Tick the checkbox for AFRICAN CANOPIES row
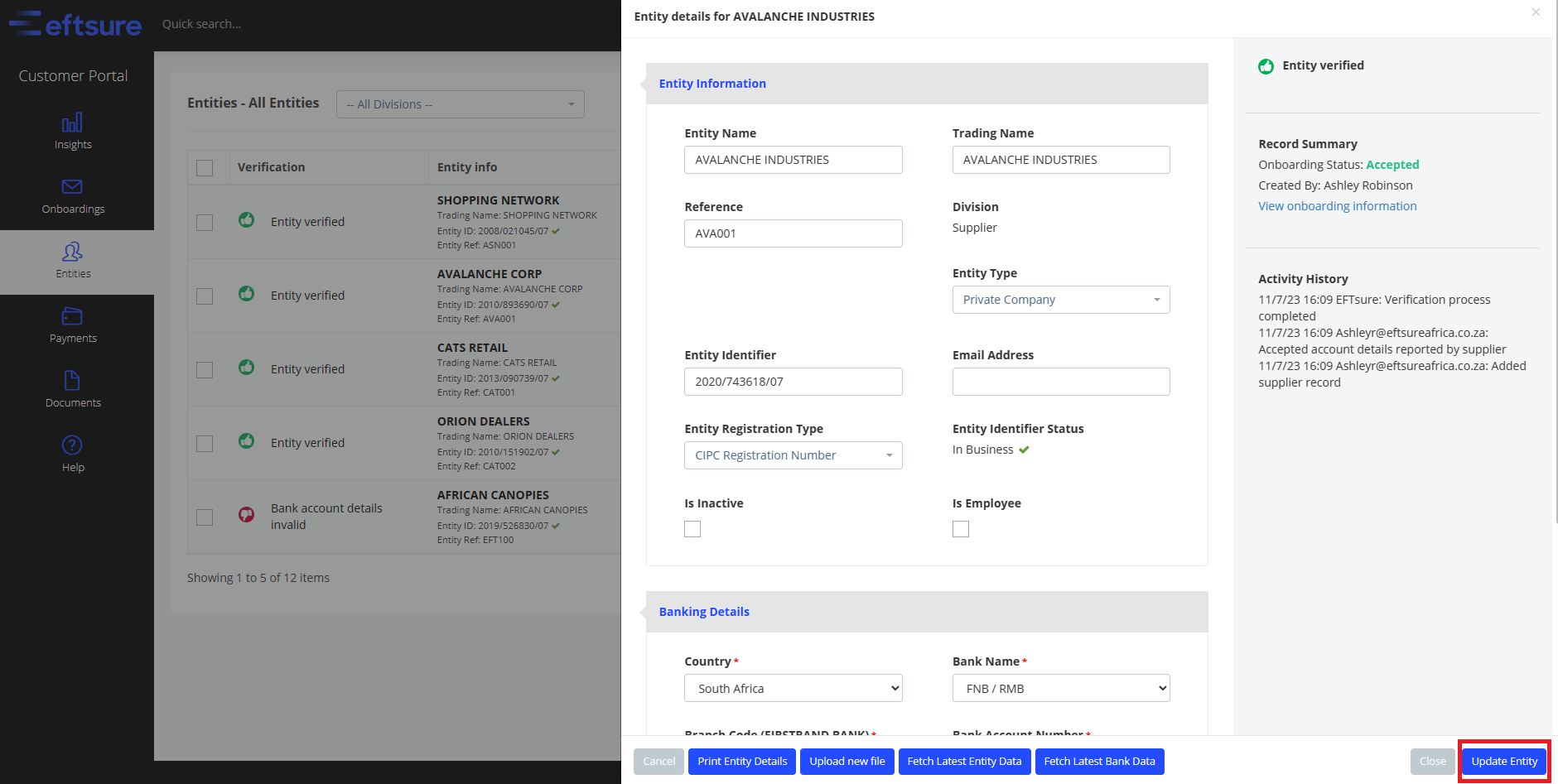Viewport: 1558px width, 784px height. (x=205, y=517)
